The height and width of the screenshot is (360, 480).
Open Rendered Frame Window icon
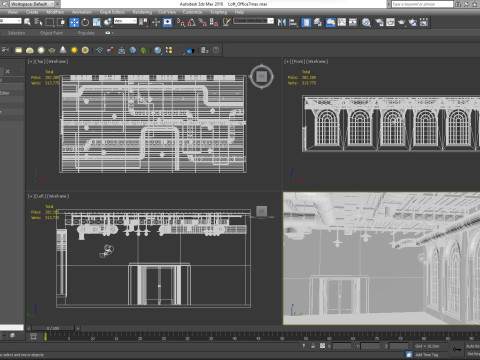click(x=390, y=22)
